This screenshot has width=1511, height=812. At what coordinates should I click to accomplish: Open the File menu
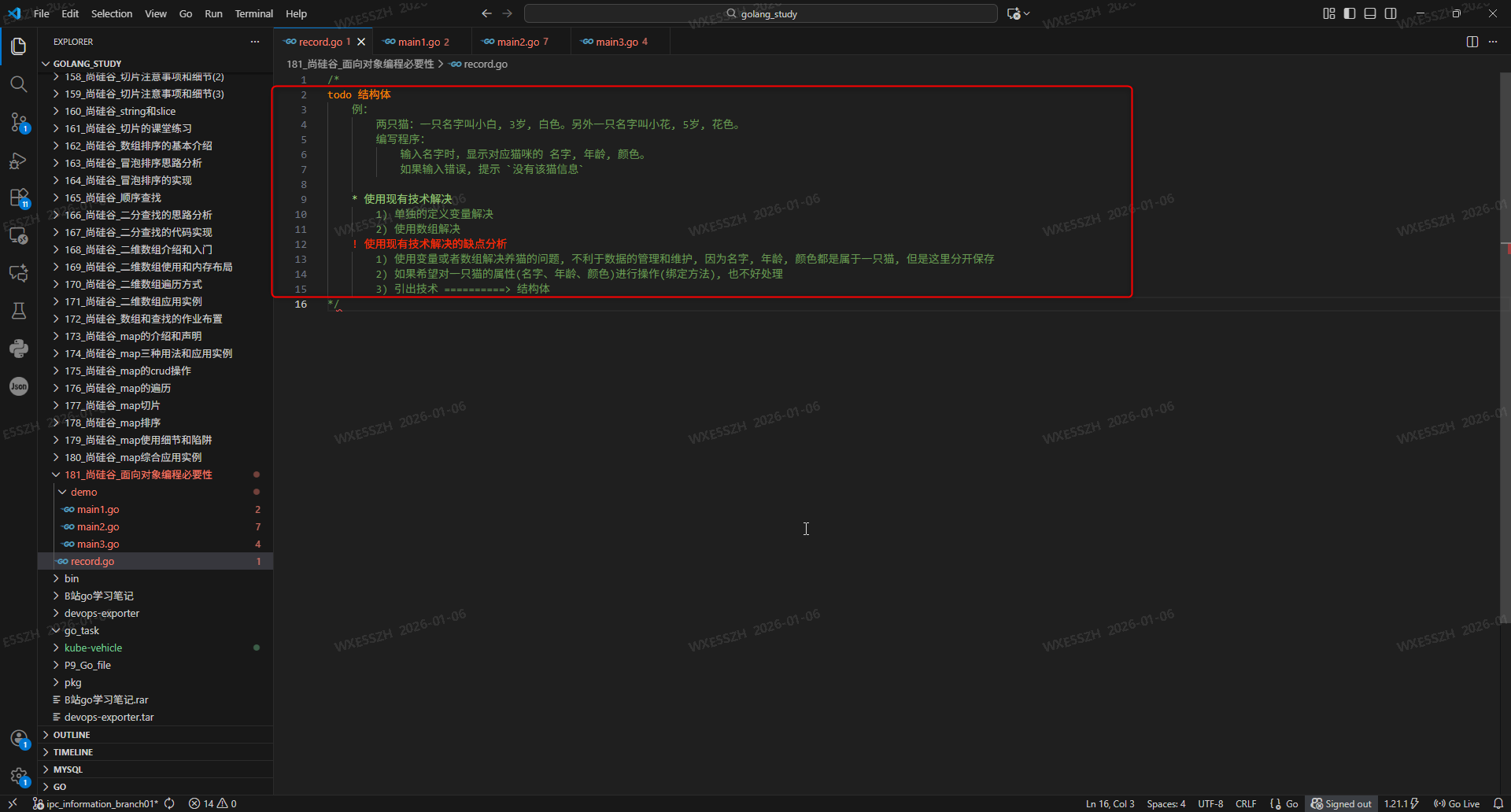click(x=42, y=13)
